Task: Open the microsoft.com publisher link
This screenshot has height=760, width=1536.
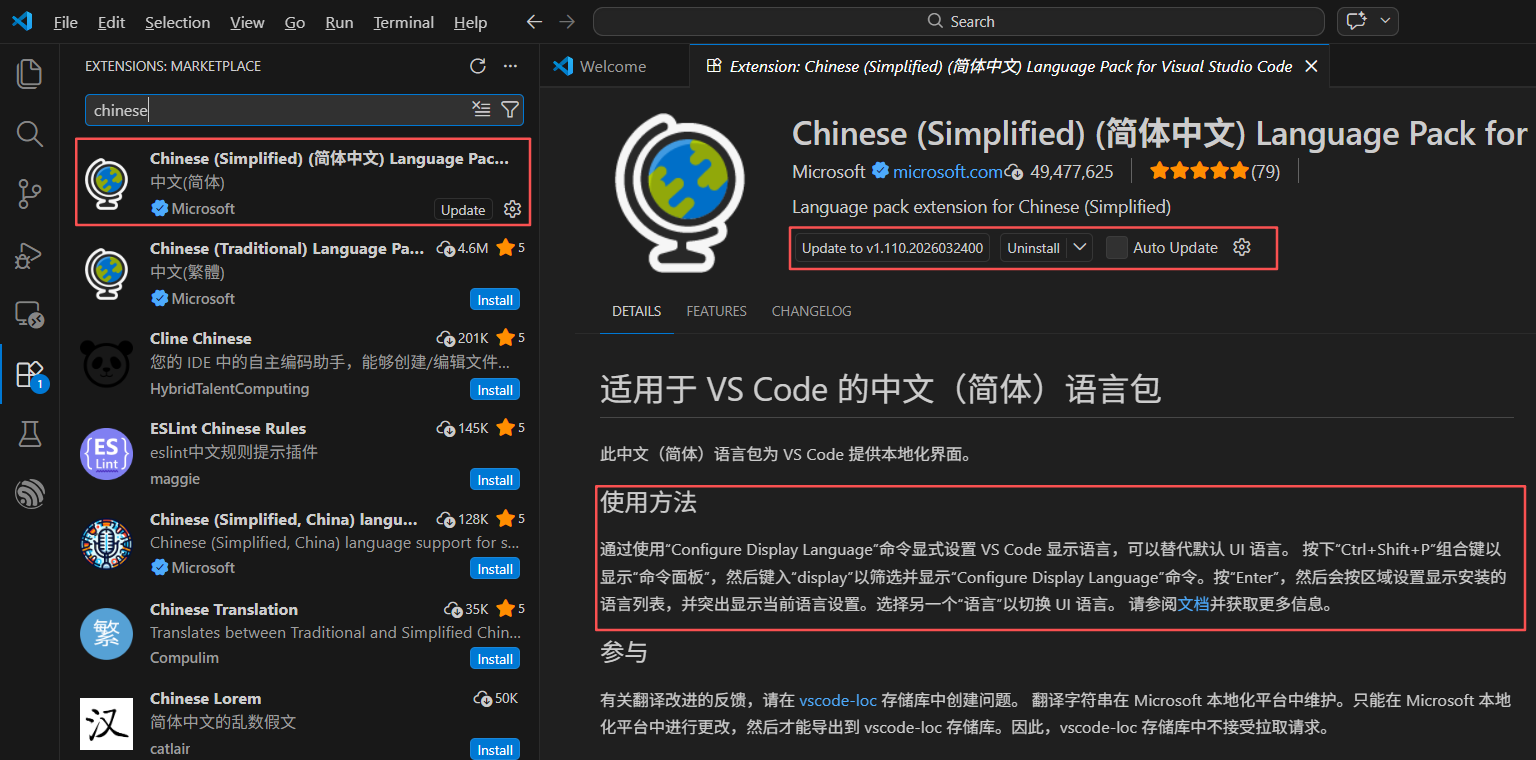Action: click(x=948, y=172)
